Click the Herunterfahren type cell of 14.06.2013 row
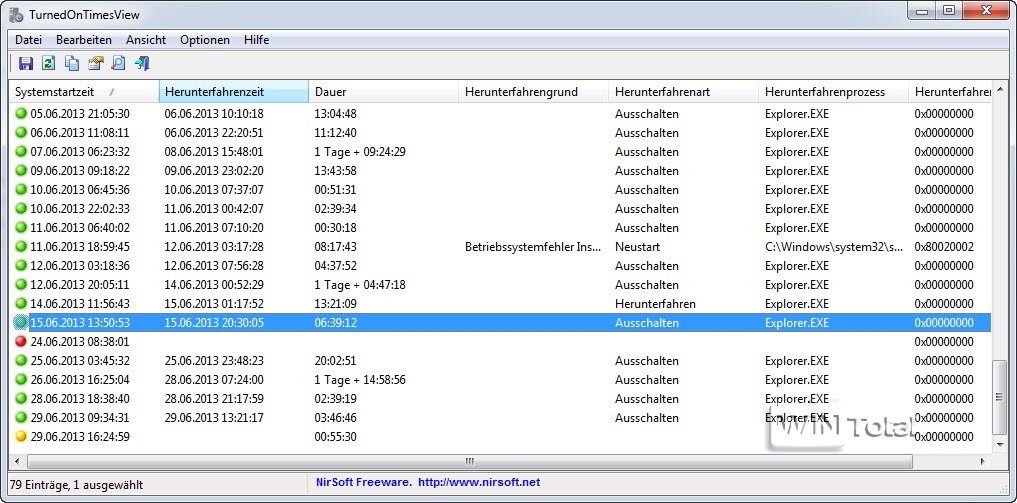The height and width of the screenshot is (503, 1017). point(655,304)
